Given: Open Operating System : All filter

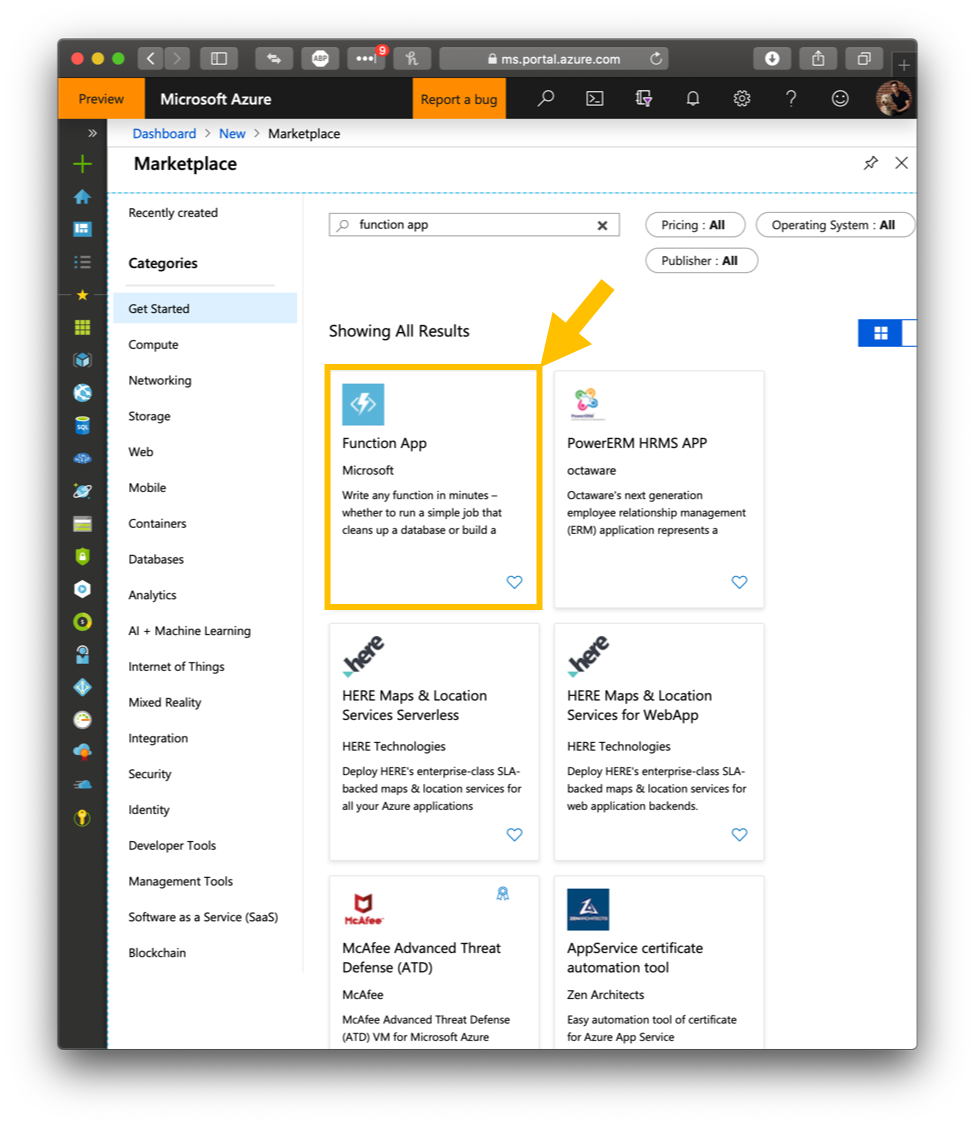Looking at the screenshot, I should pyautogui.click(x=836, y=225).
